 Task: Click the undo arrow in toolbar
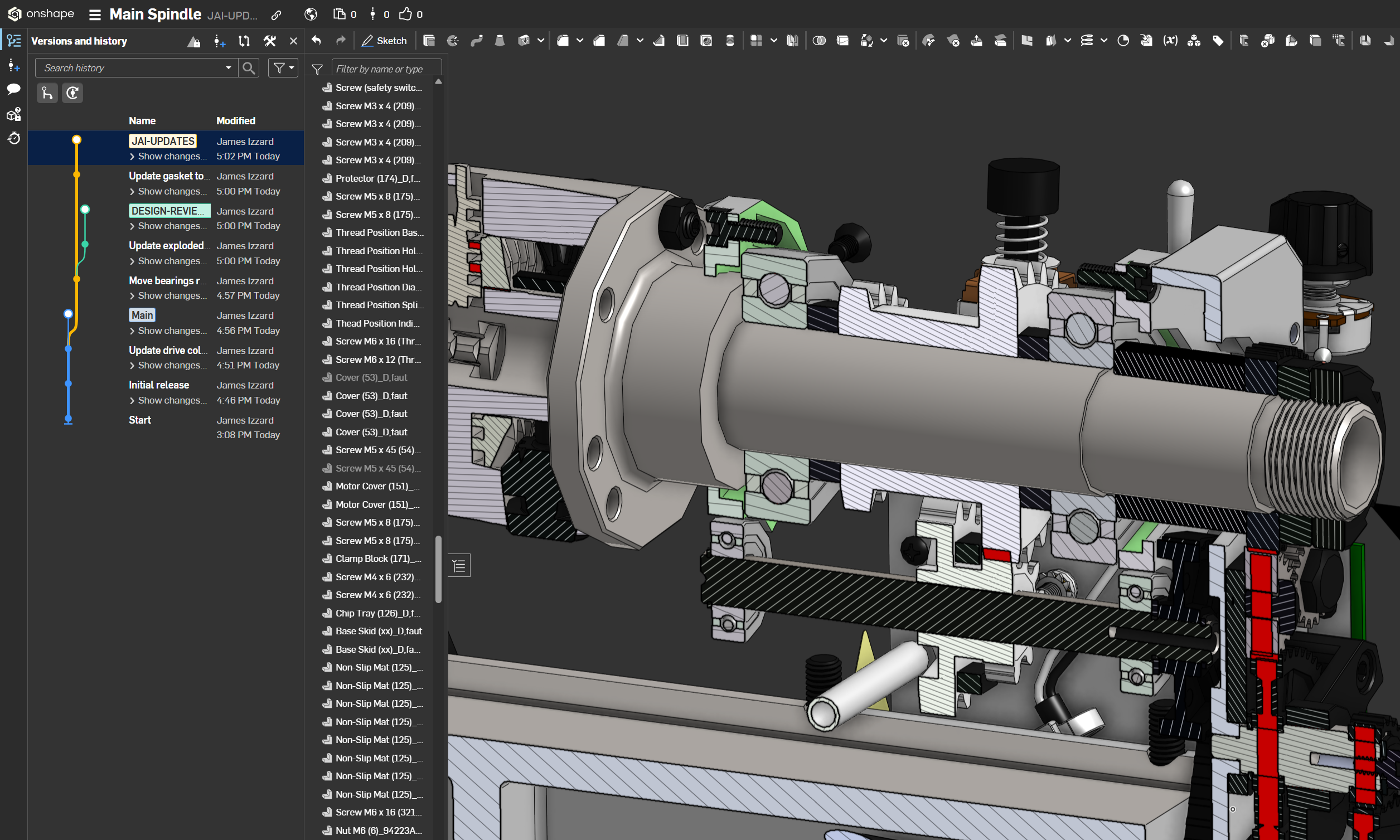coord(316,40)
